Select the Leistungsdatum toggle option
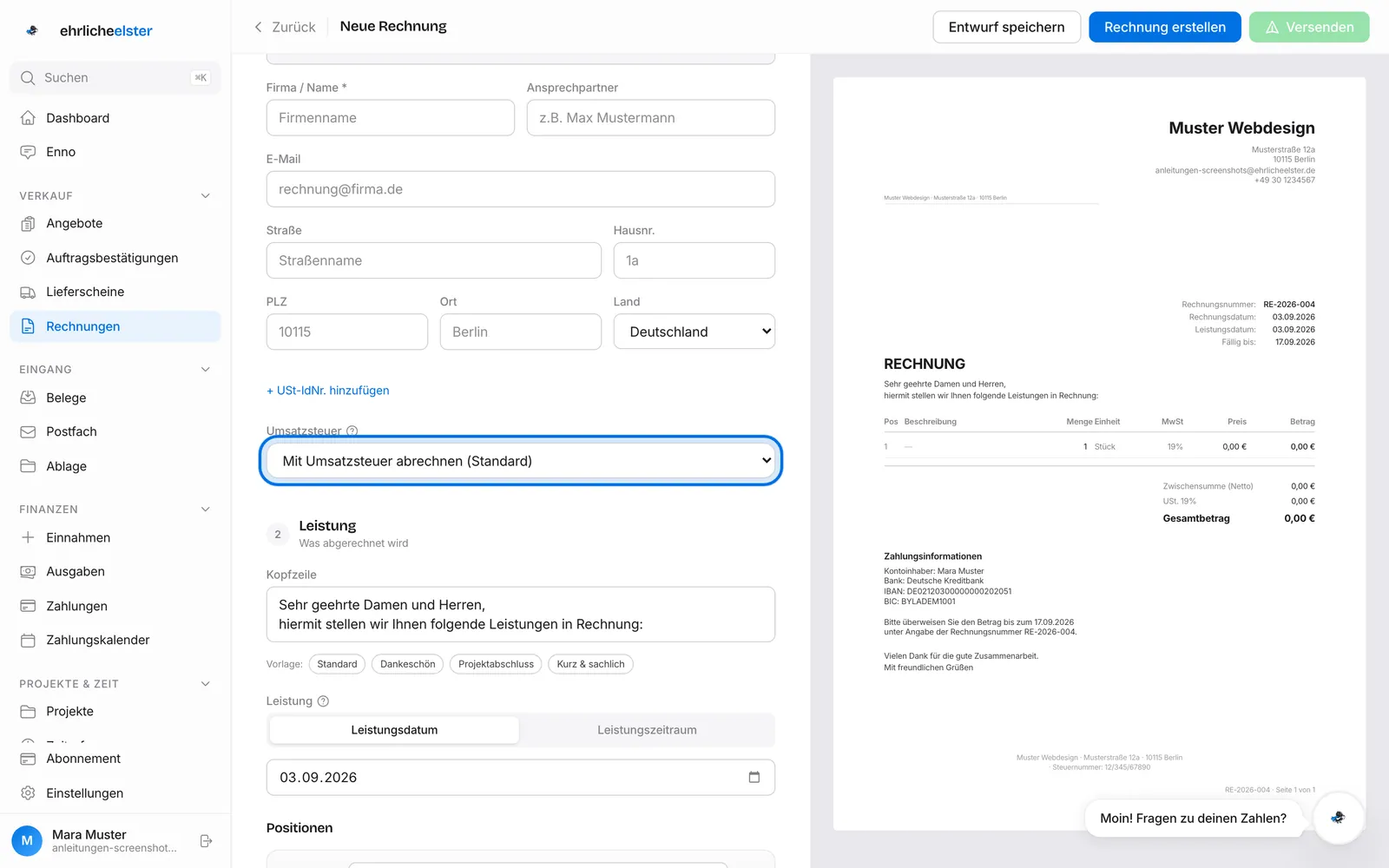The height and width of the screenshot is (868, 1389). (394, 730)
